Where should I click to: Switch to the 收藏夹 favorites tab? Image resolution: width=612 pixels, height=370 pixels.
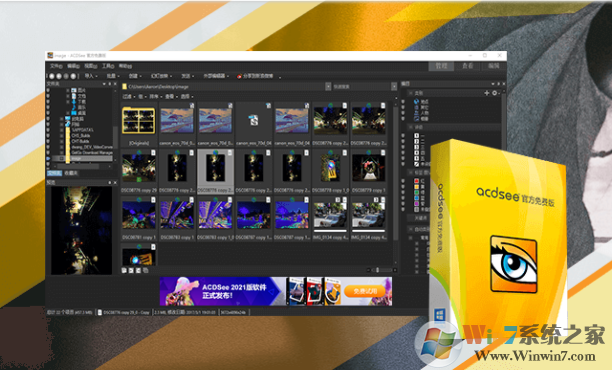coord(71,173)
